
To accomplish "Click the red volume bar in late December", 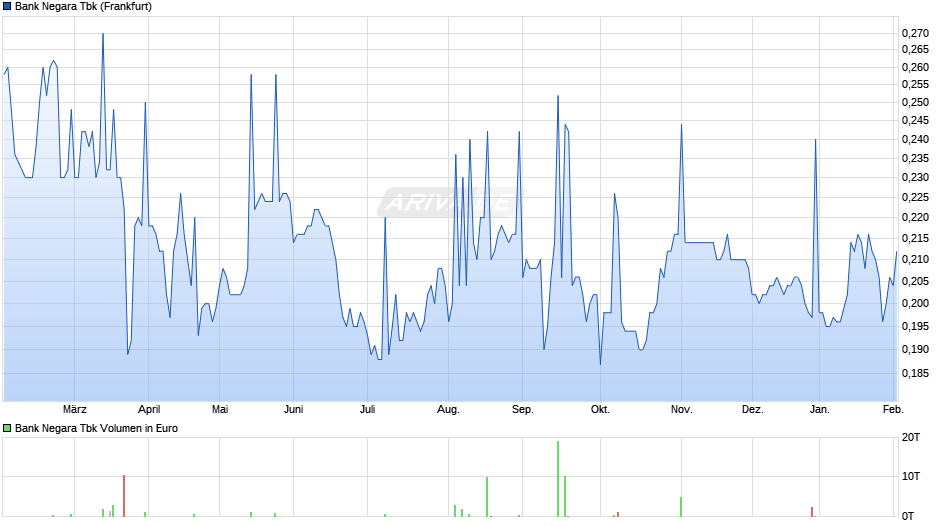I will [812, 512].
